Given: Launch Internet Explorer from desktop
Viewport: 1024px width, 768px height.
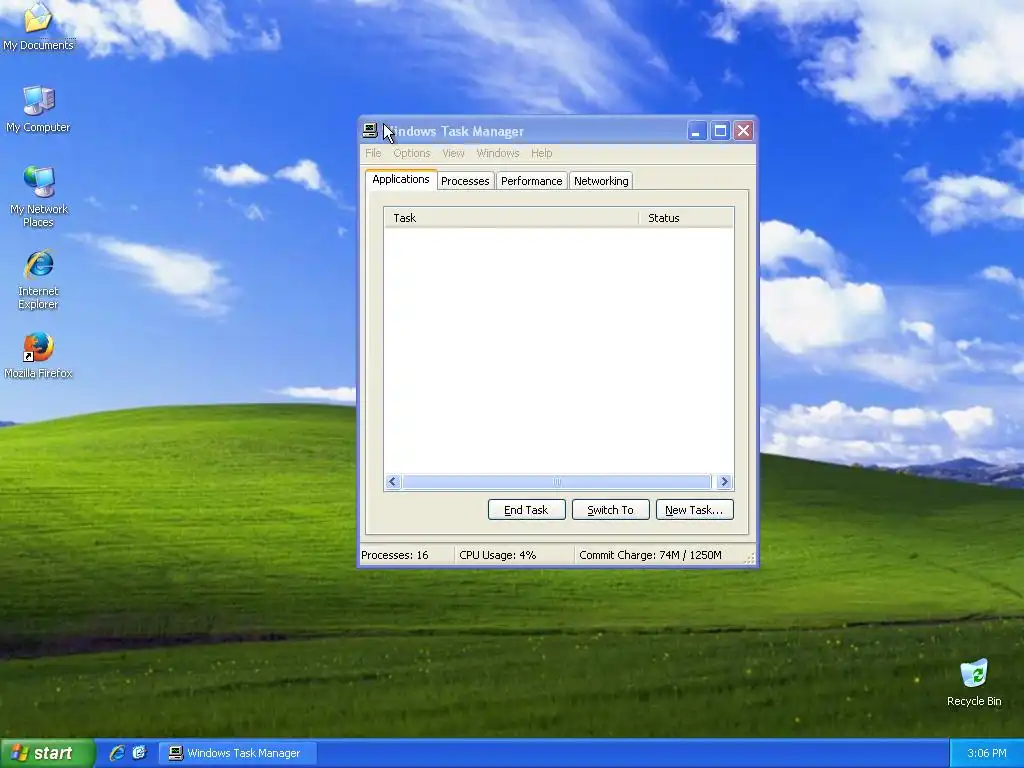Looking at the screenshot, I should 38,280.
